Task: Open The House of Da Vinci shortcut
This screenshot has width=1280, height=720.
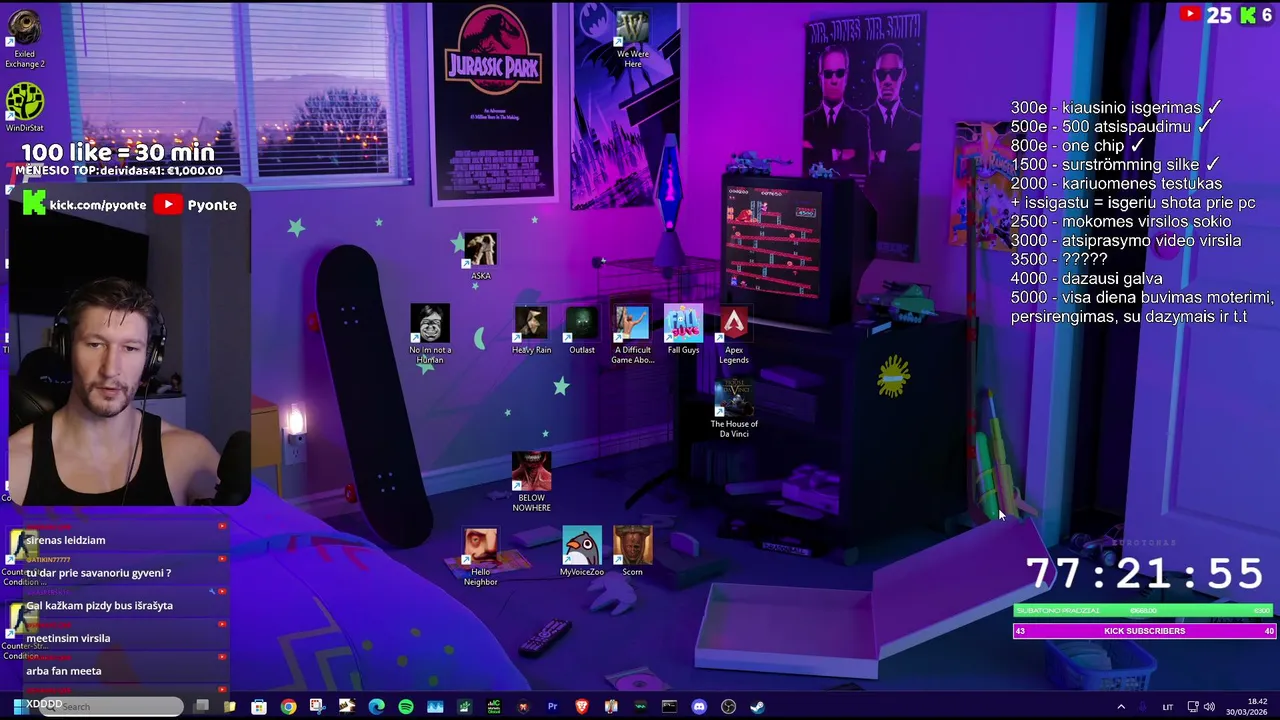Action: pos(734,409)
